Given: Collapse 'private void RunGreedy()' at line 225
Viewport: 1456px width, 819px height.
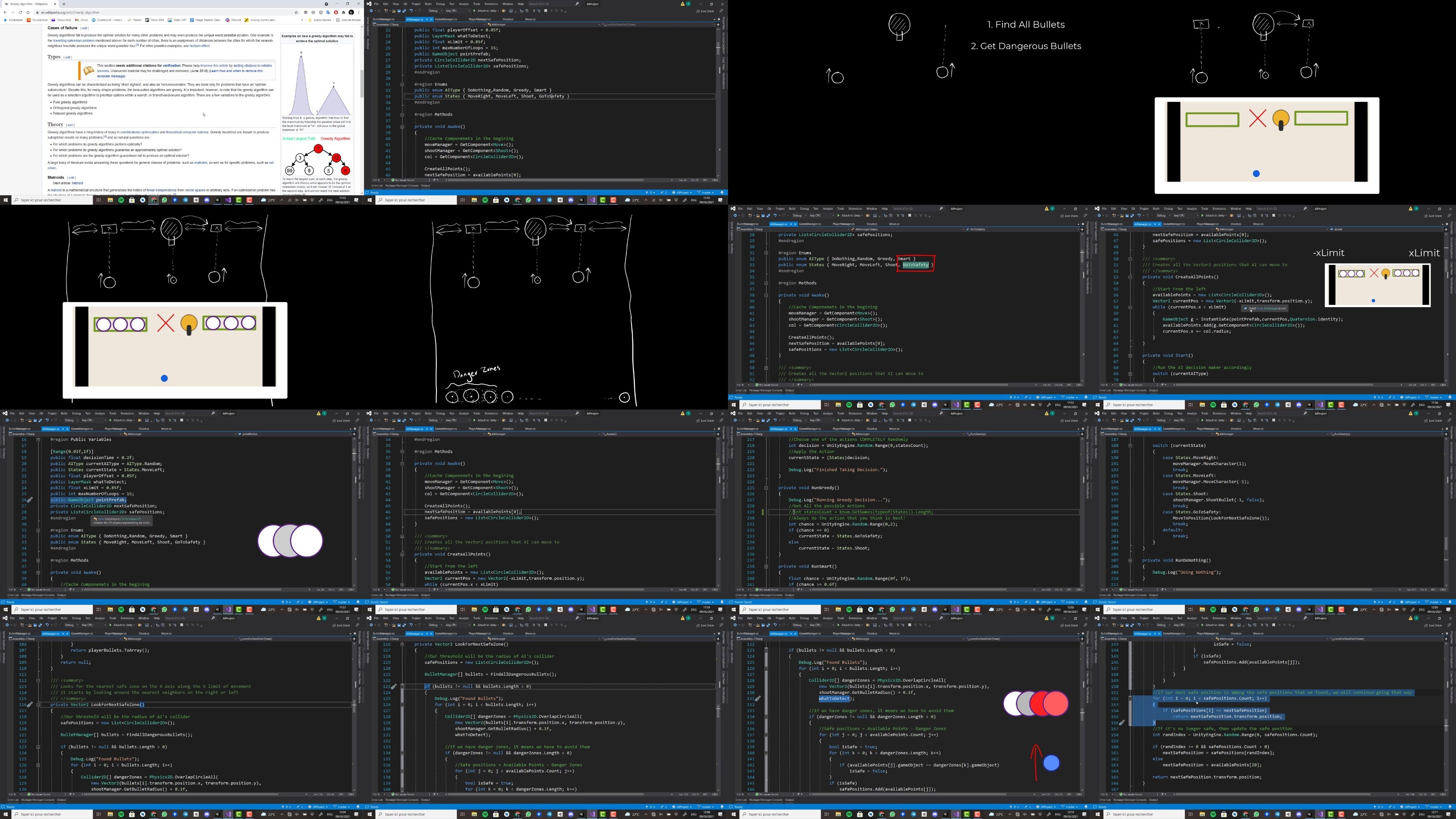Looking at the screenshot, I should coord(766,488).
